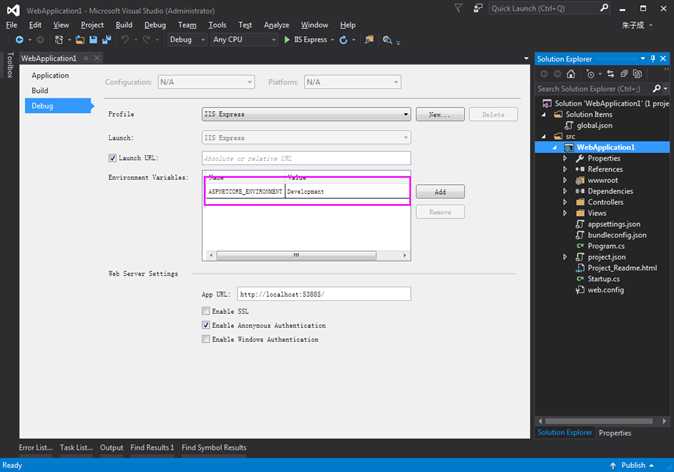Click the feedback icon in title bar
Screen dimensions: 674x472
tap(478, 9)
